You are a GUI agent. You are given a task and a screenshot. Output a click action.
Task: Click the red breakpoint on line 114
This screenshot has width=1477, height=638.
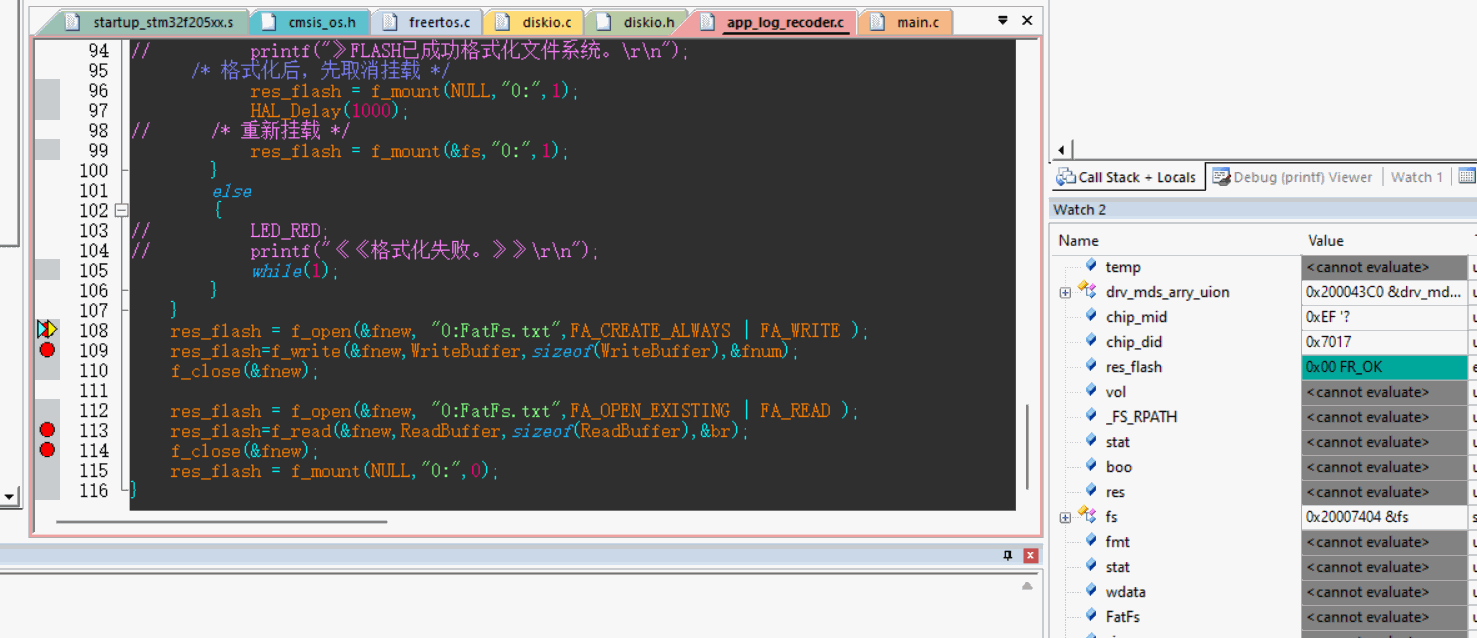click(x=47, y=449)
